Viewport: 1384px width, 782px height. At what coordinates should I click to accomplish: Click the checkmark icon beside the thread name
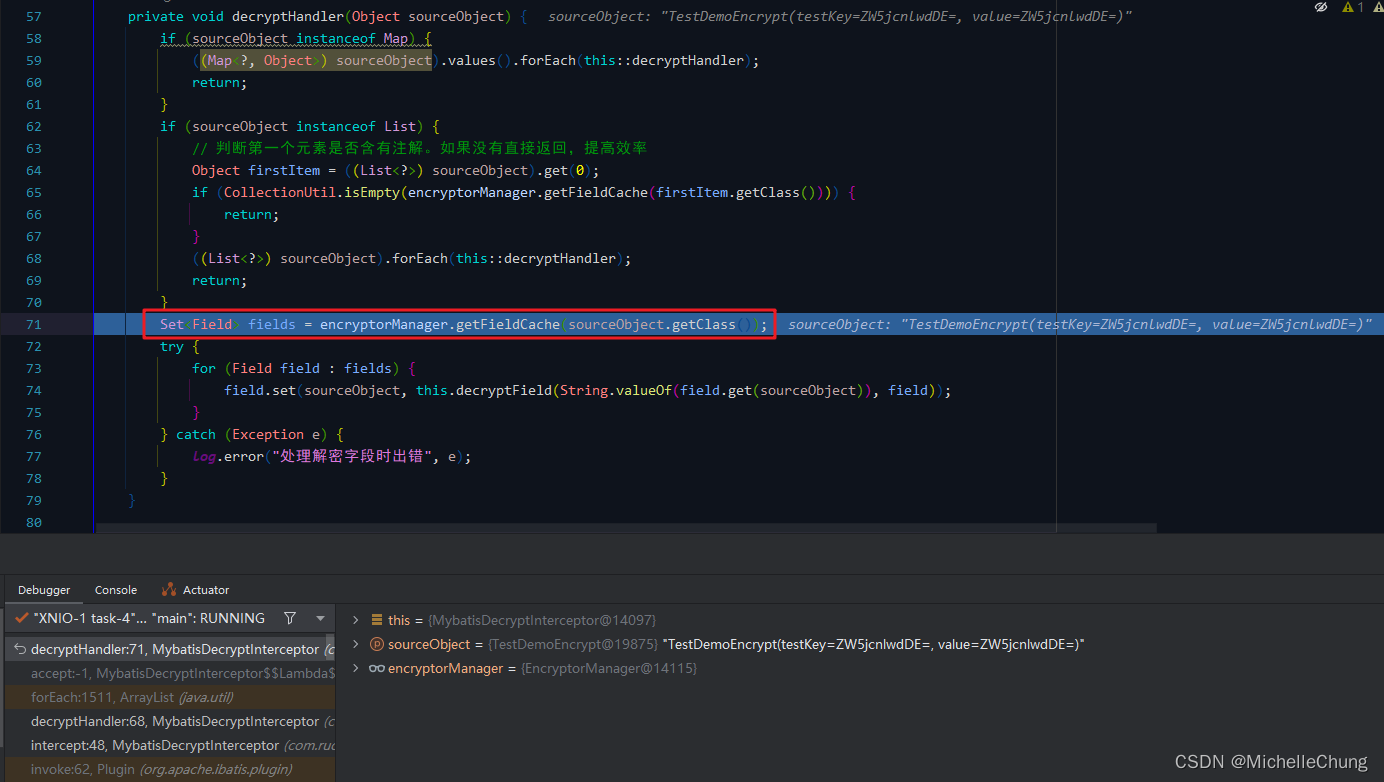click(21, 618)
